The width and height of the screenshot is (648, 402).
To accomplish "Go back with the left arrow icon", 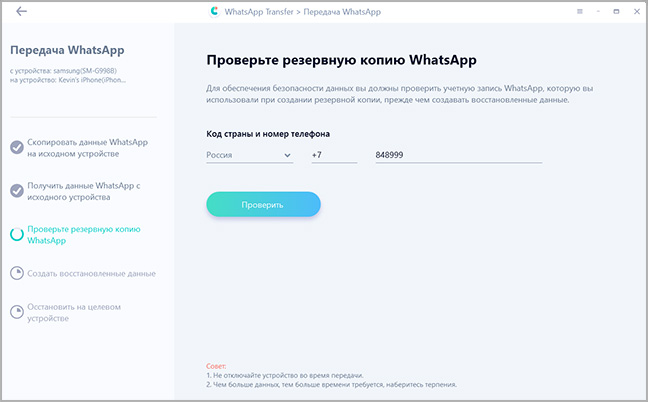I will pyautogui.click(x=21, y=11).
